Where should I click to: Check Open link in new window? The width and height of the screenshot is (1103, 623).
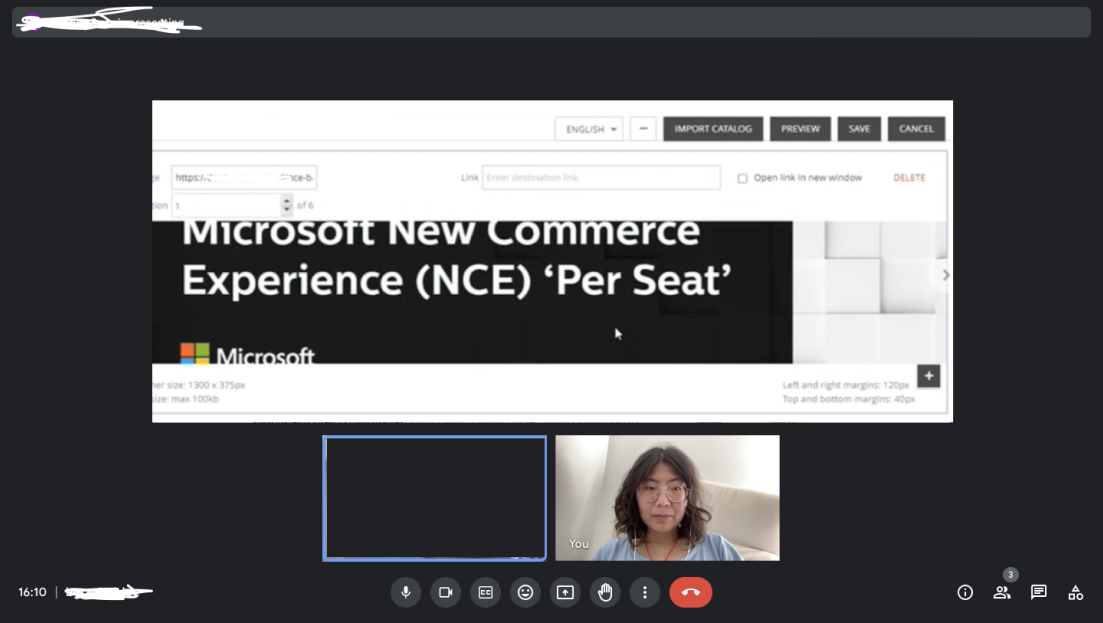[x=742, y=178]
